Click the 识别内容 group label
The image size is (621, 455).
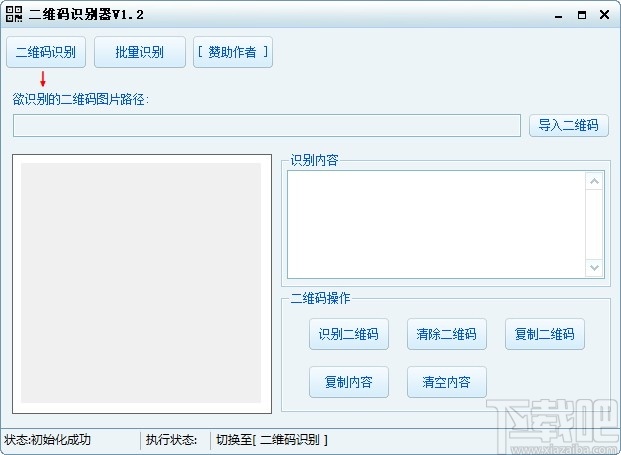point(314,160)
